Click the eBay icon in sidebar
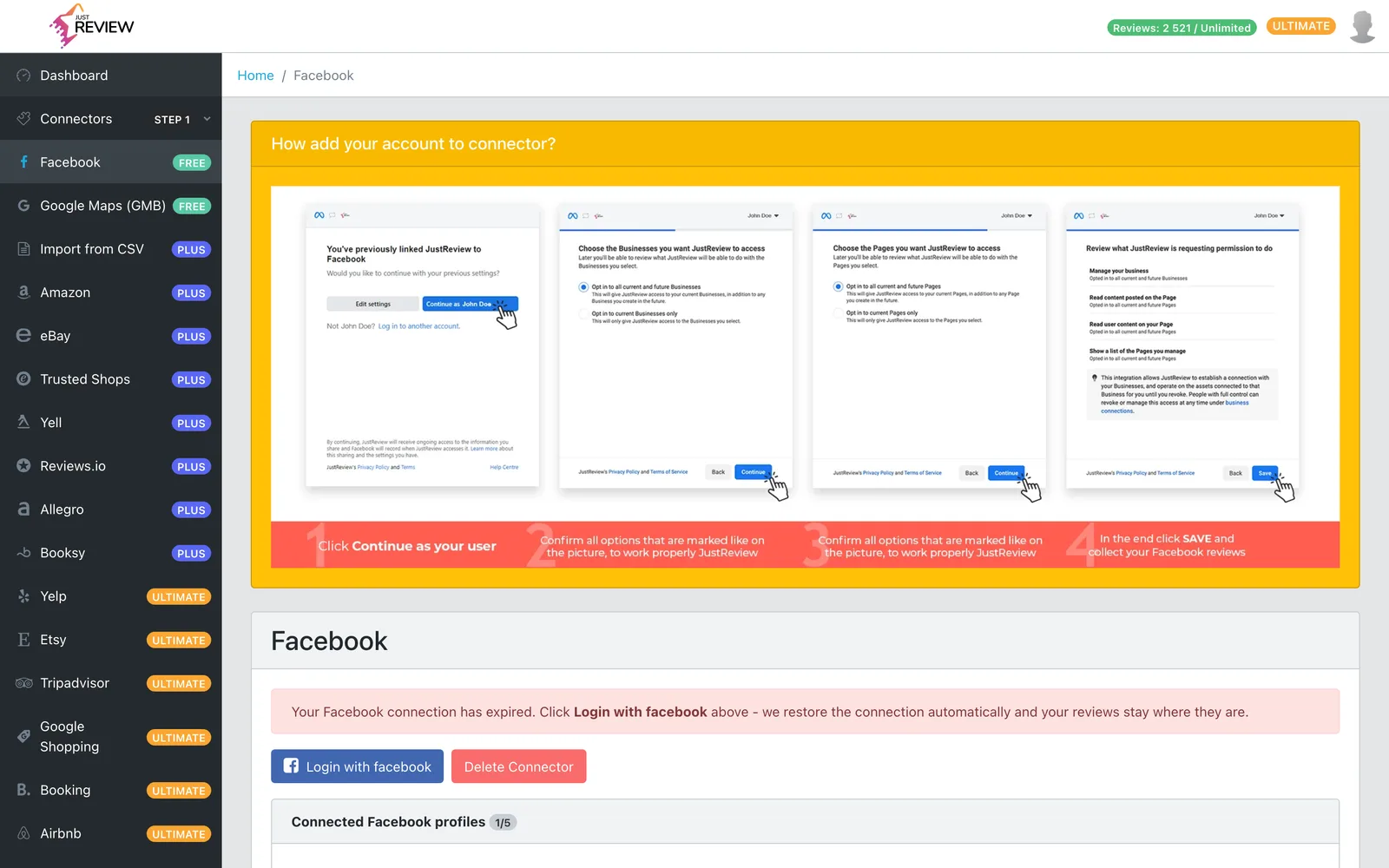This screenshot has width=1389, height=868. (x=23, y=336)
